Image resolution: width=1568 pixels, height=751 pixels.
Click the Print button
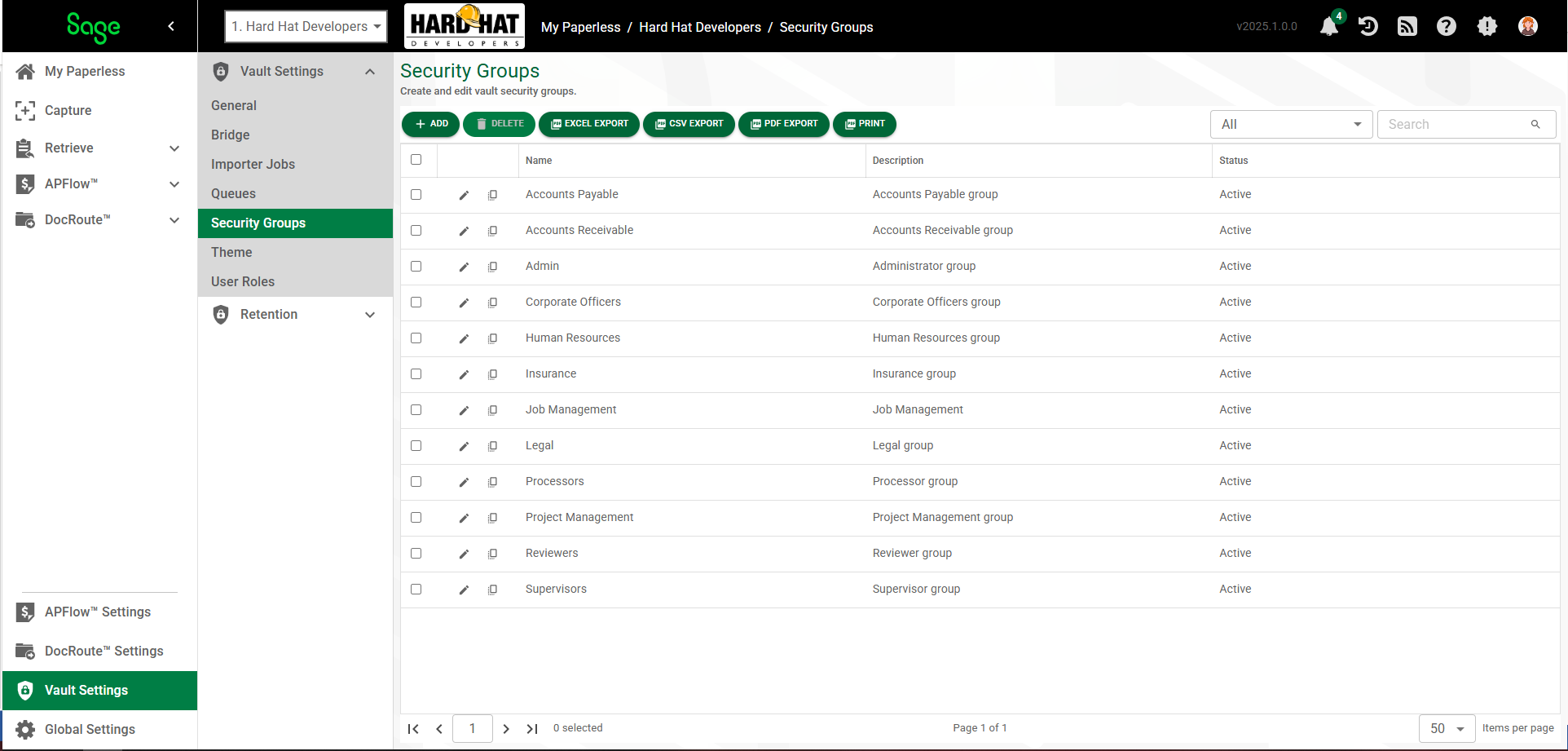(x=865, y=124)
